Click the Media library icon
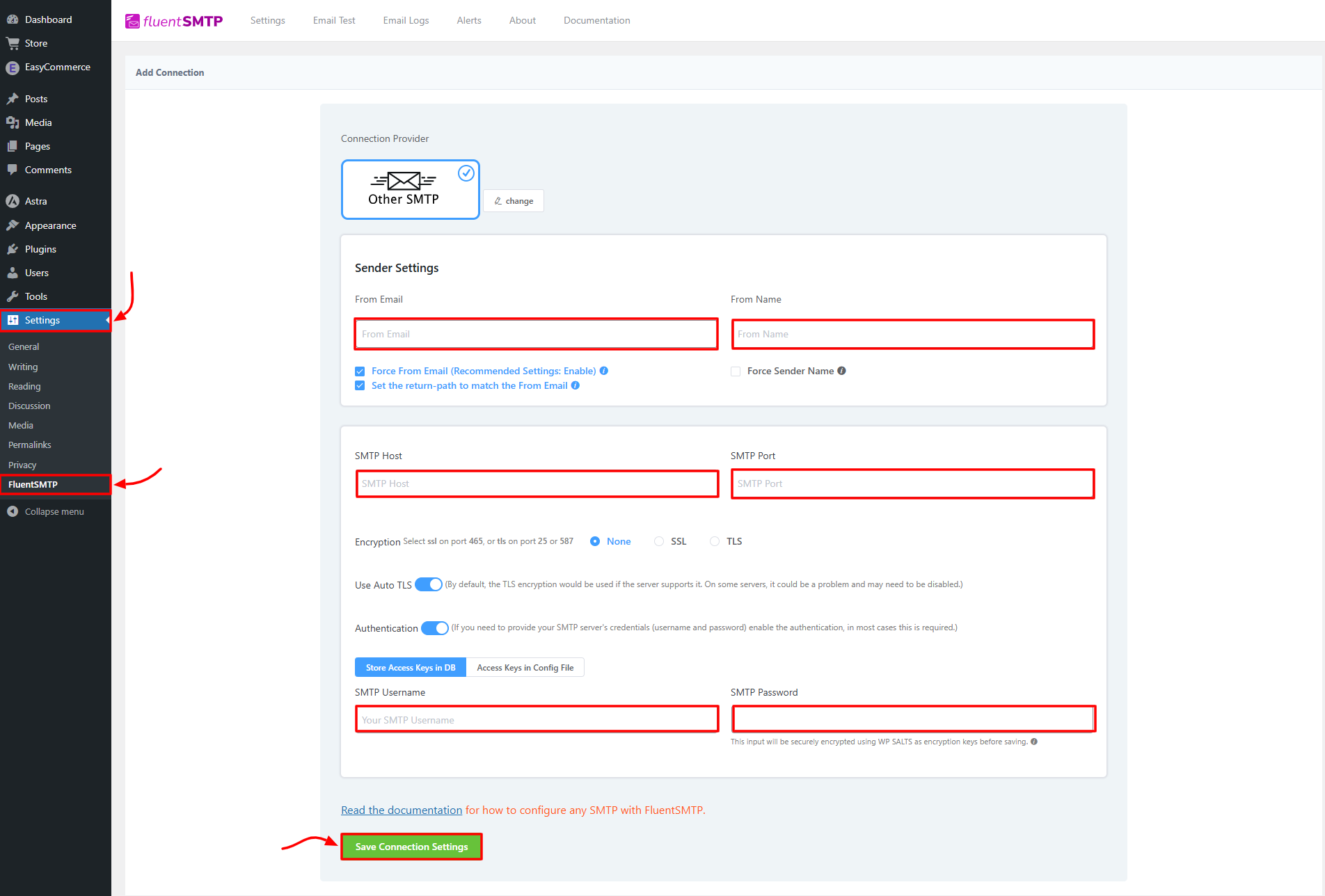1325x896 pixels. (x=13, y=122)
